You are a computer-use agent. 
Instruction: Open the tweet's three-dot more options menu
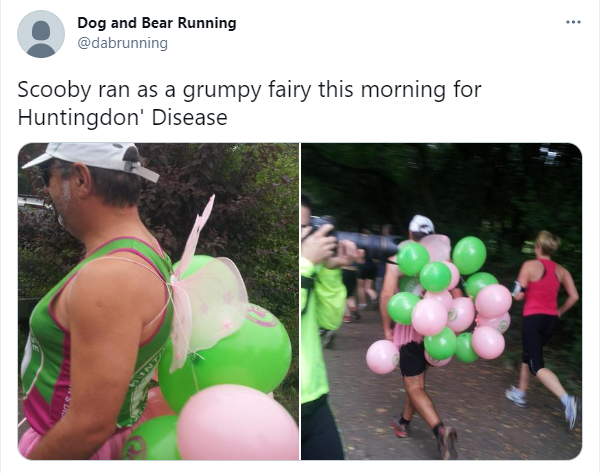(x=573, y=22)
